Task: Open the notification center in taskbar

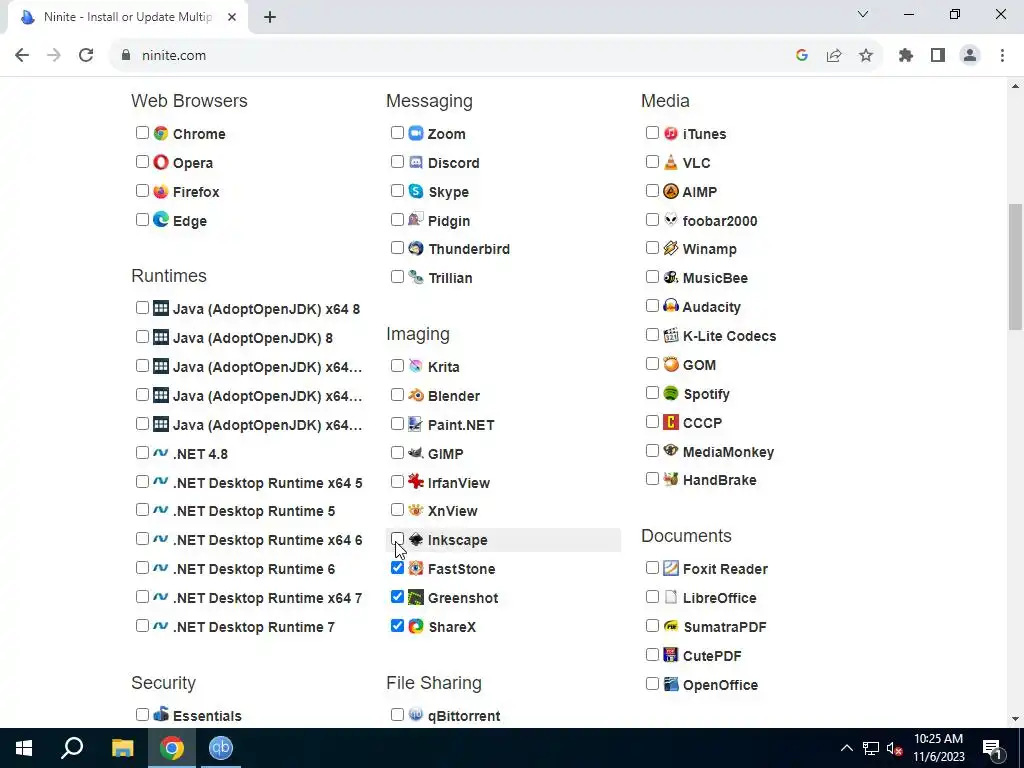Action: [993, 748]
